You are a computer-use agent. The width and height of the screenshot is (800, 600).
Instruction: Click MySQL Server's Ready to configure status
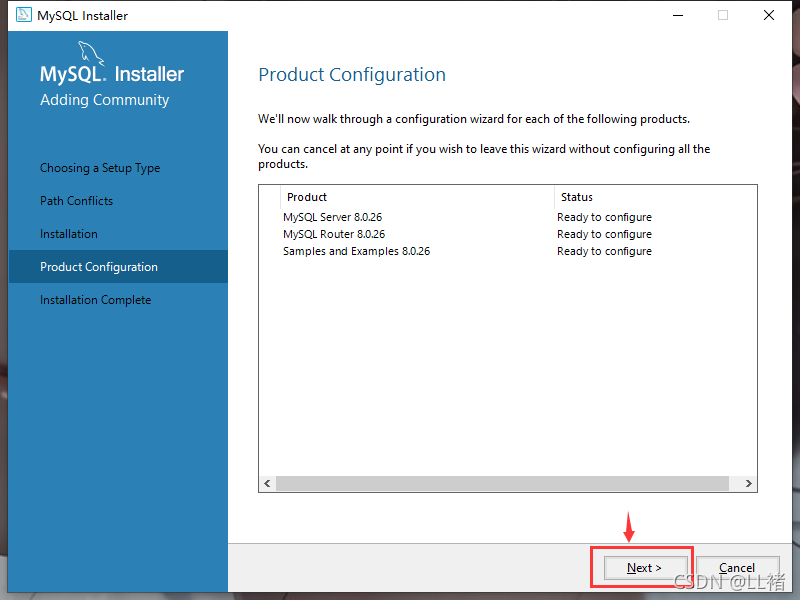point(605,217)
